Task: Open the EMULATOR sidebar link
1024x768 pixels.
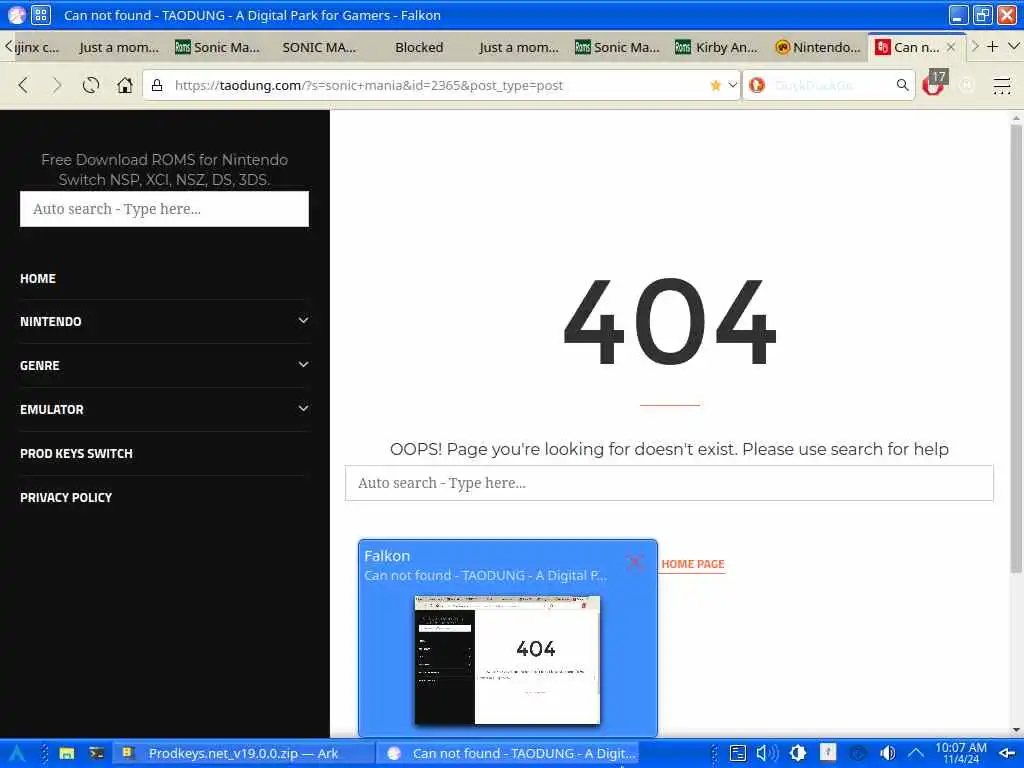Action: [52, 409]
